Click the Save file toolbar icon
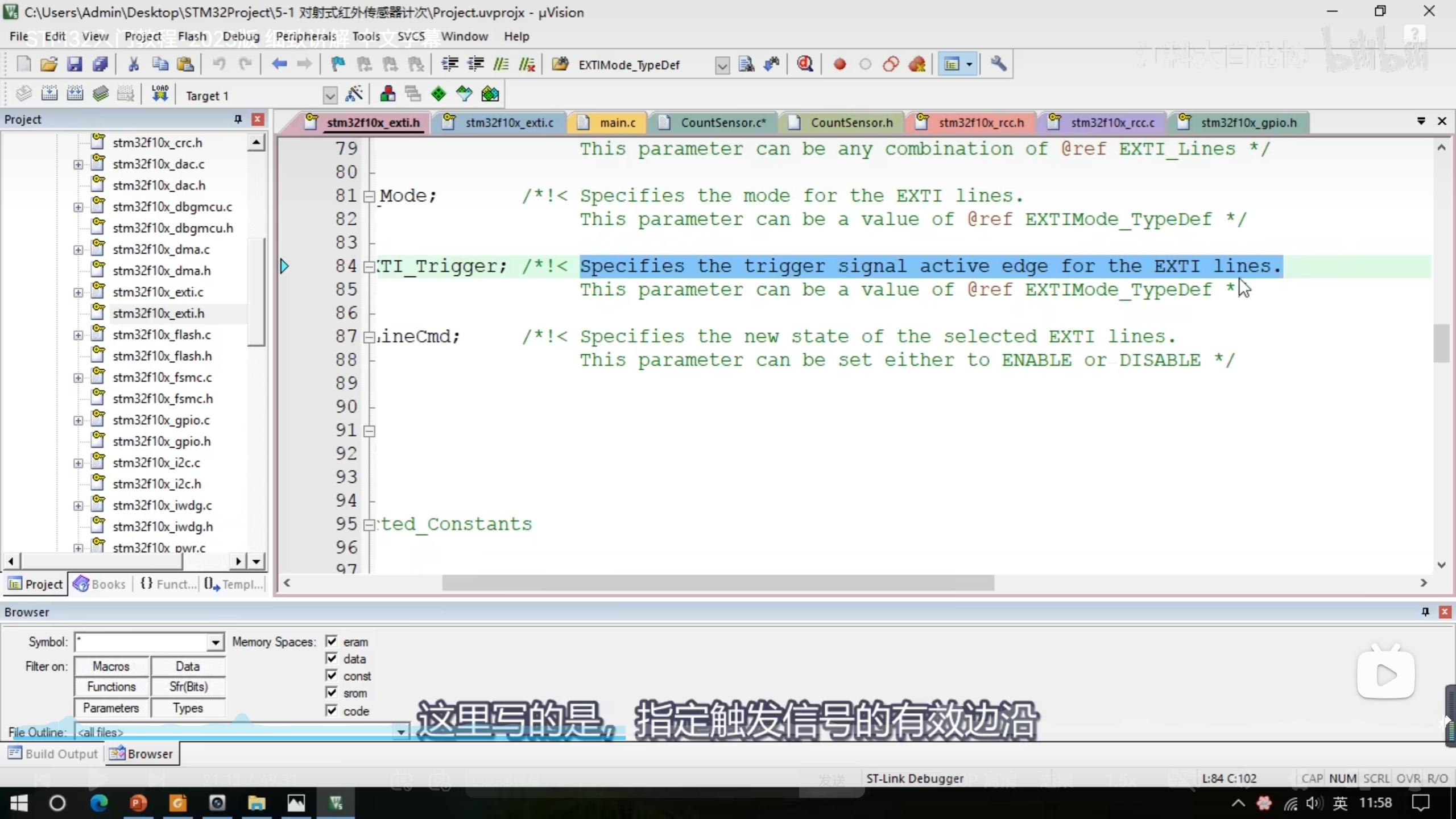Screen dimensions: 1456x819 pyautogui.click(x=75, y=64)
